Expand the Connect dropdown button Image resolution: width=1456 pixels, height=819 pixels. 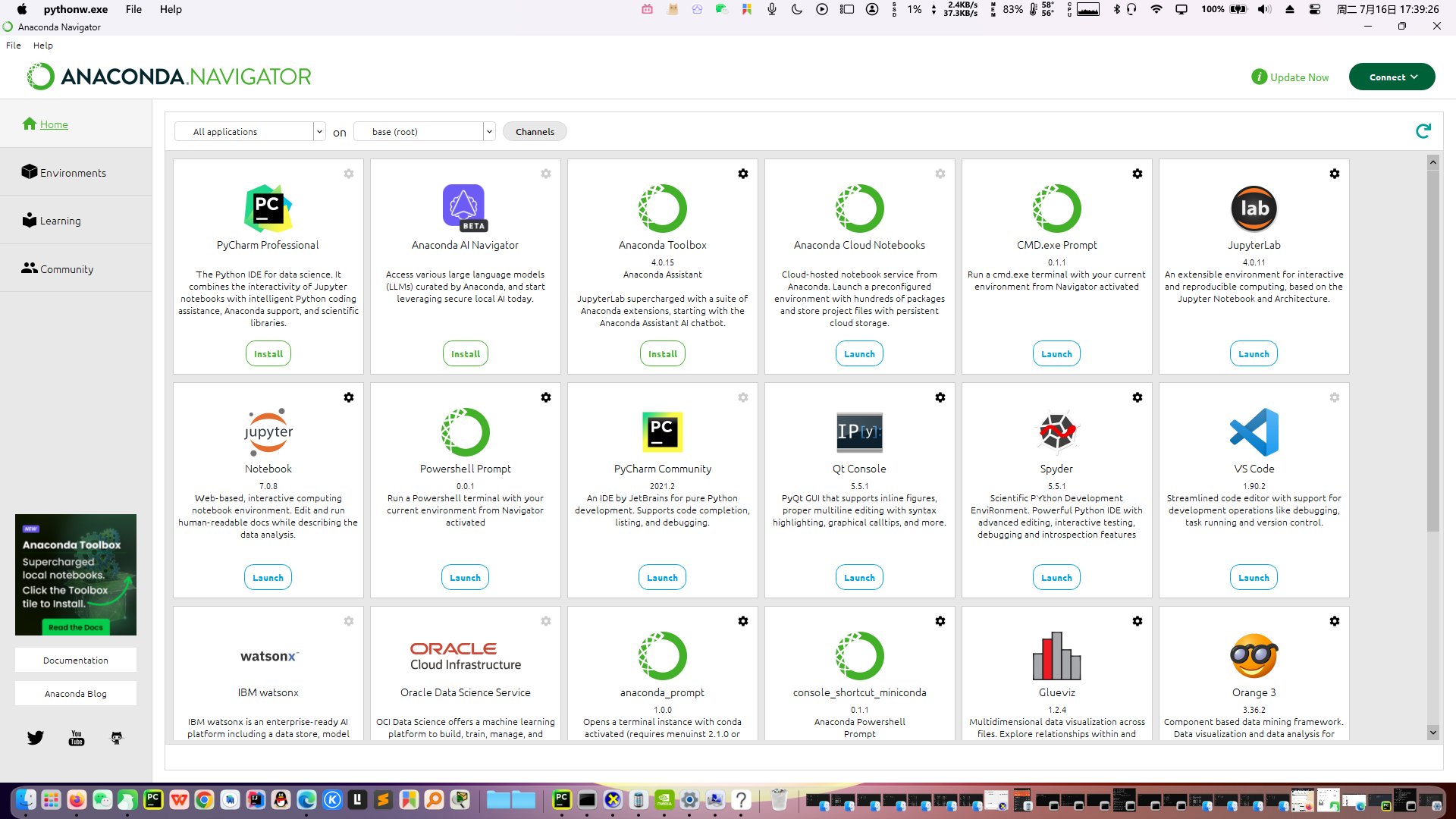(1392, 77)
